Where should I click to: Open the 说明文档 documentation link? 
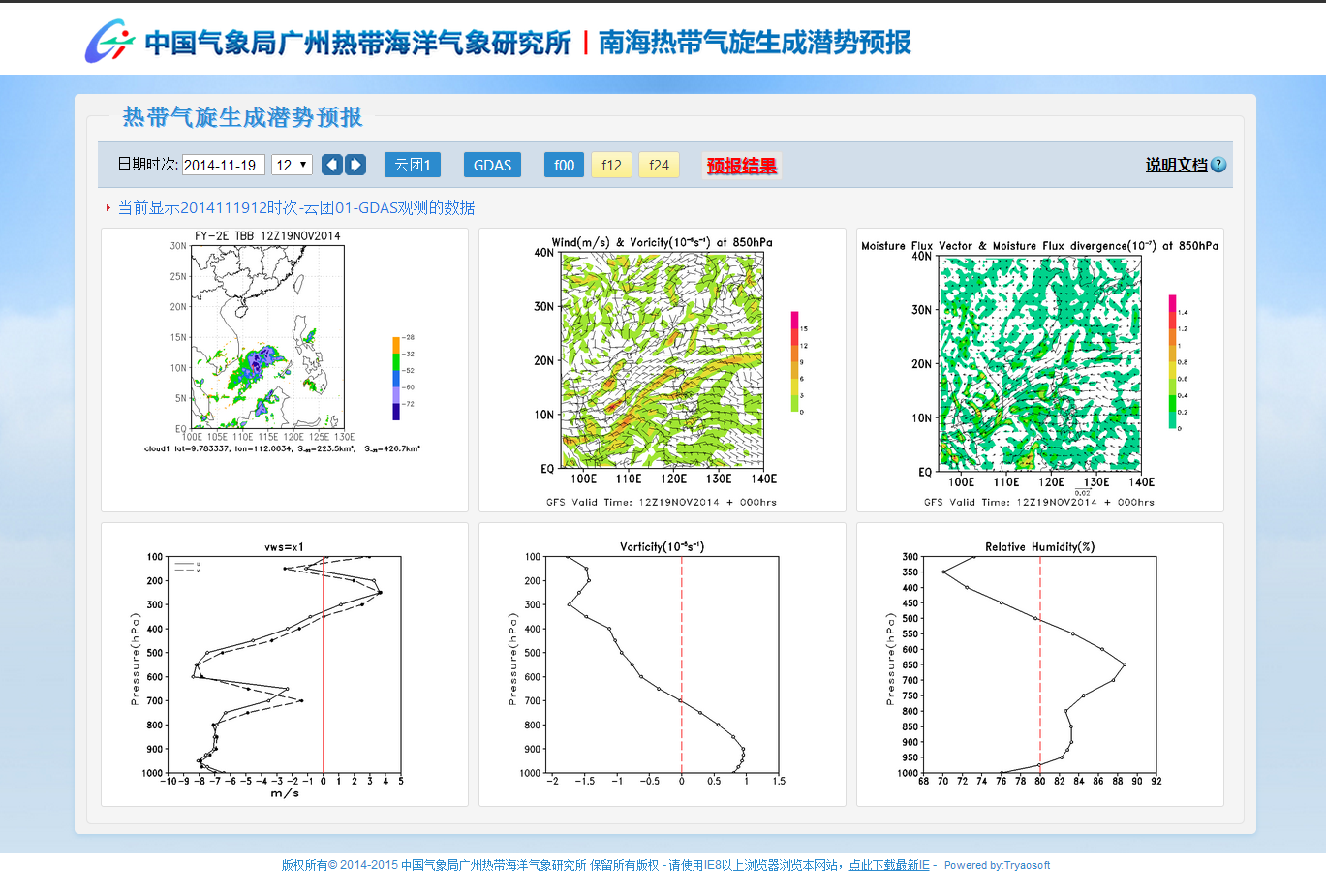[x=1176, y=165]
